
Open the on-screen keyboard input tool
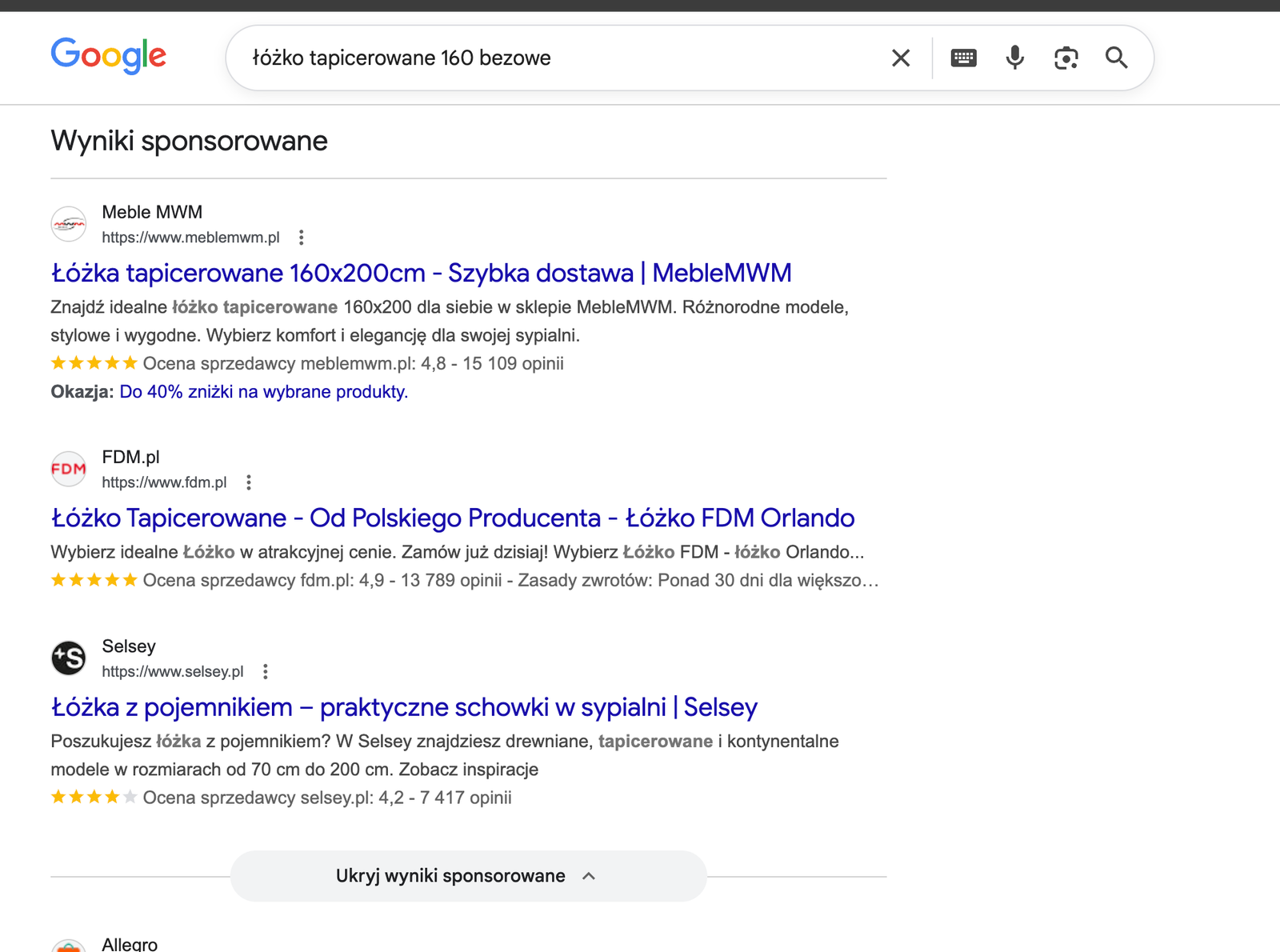[x=963, y=58]
